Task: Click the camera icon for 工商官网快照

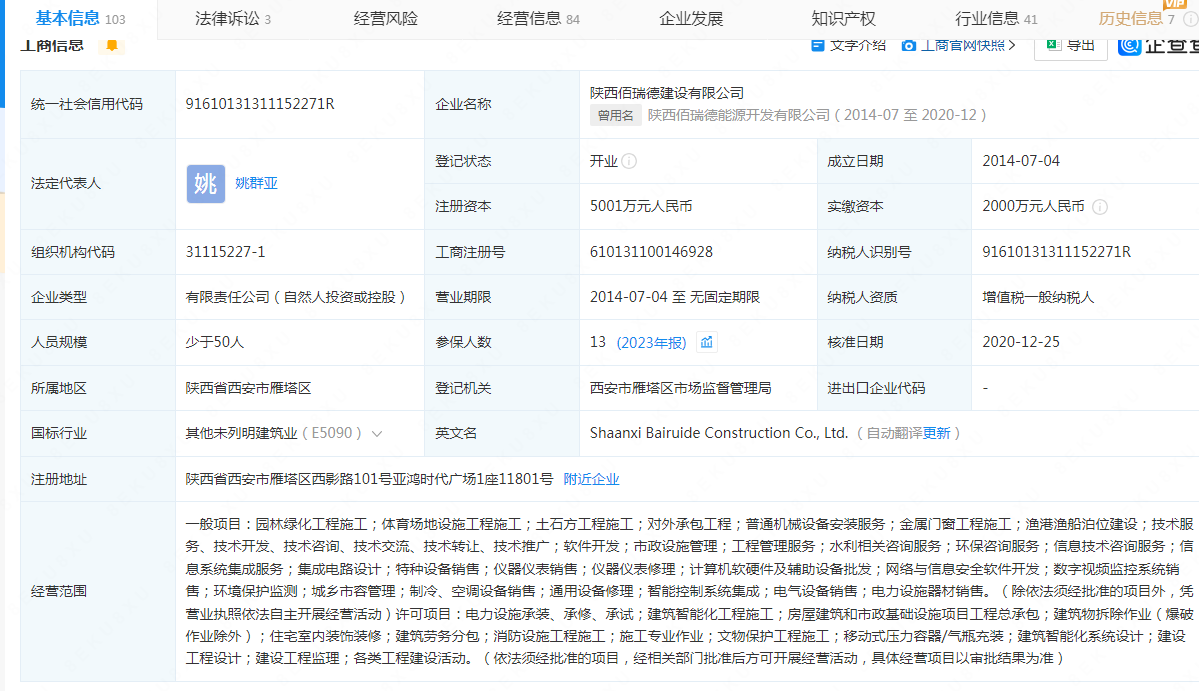Action: (x=908, y=45)
